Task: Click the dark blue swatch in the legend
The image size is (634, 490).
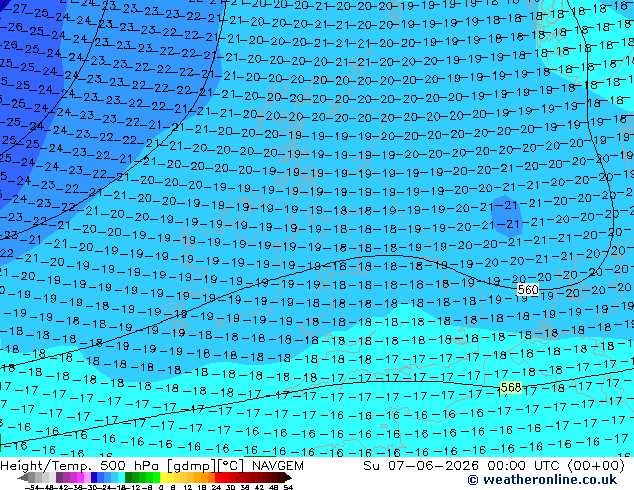Action: 94,477
